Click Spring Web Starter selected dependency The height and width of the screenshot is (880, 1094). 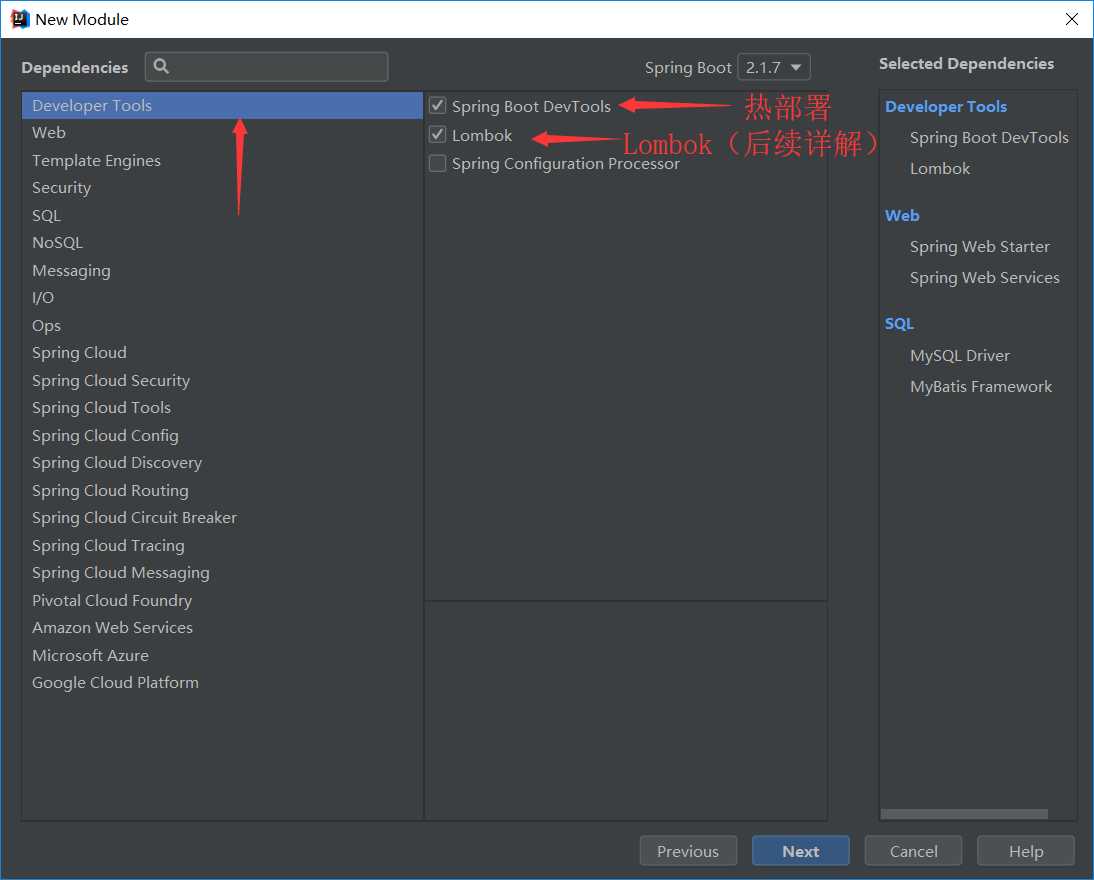pos(980,247)
